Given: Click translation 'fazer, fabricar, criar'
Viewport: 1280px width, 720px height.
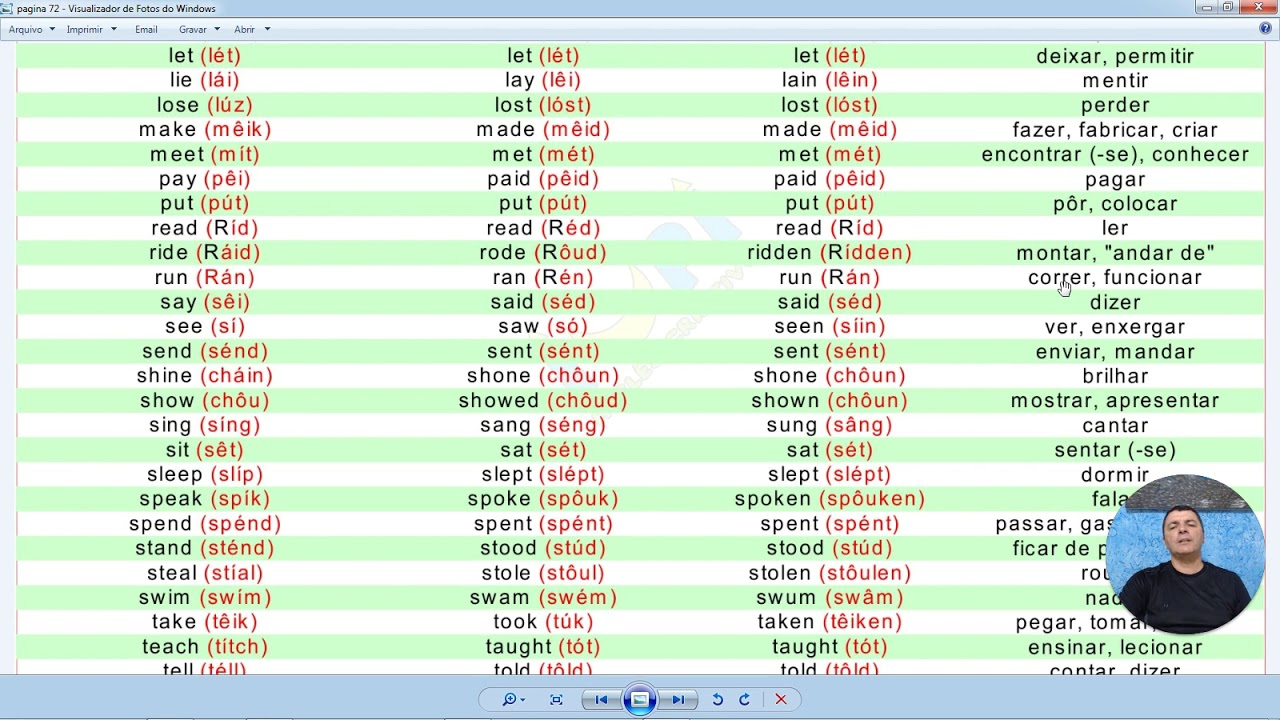Looking at the screenshot, I should 1115,130.
